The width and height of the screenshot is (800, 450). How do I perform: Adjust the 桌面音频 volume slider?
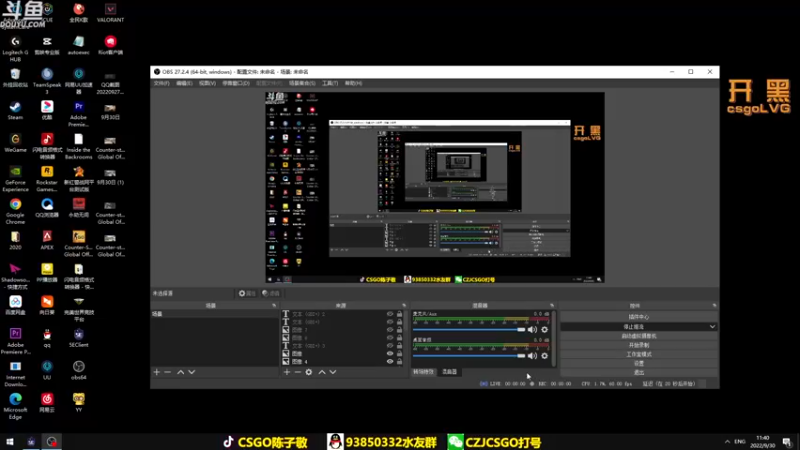[x=469, y=356]
